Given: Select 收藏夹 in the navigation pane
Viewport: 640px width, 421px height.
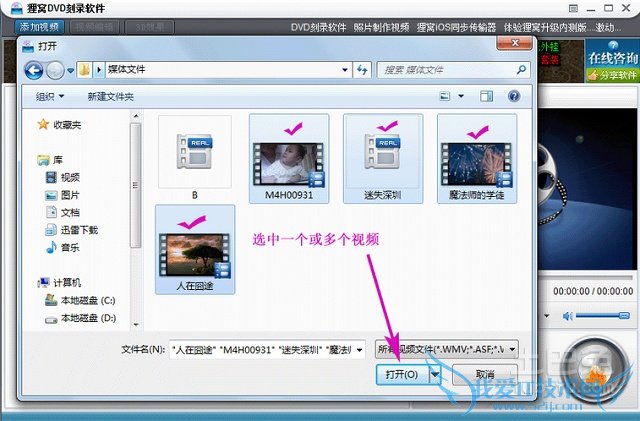Looking at the screenshot, I should point(60,125).
